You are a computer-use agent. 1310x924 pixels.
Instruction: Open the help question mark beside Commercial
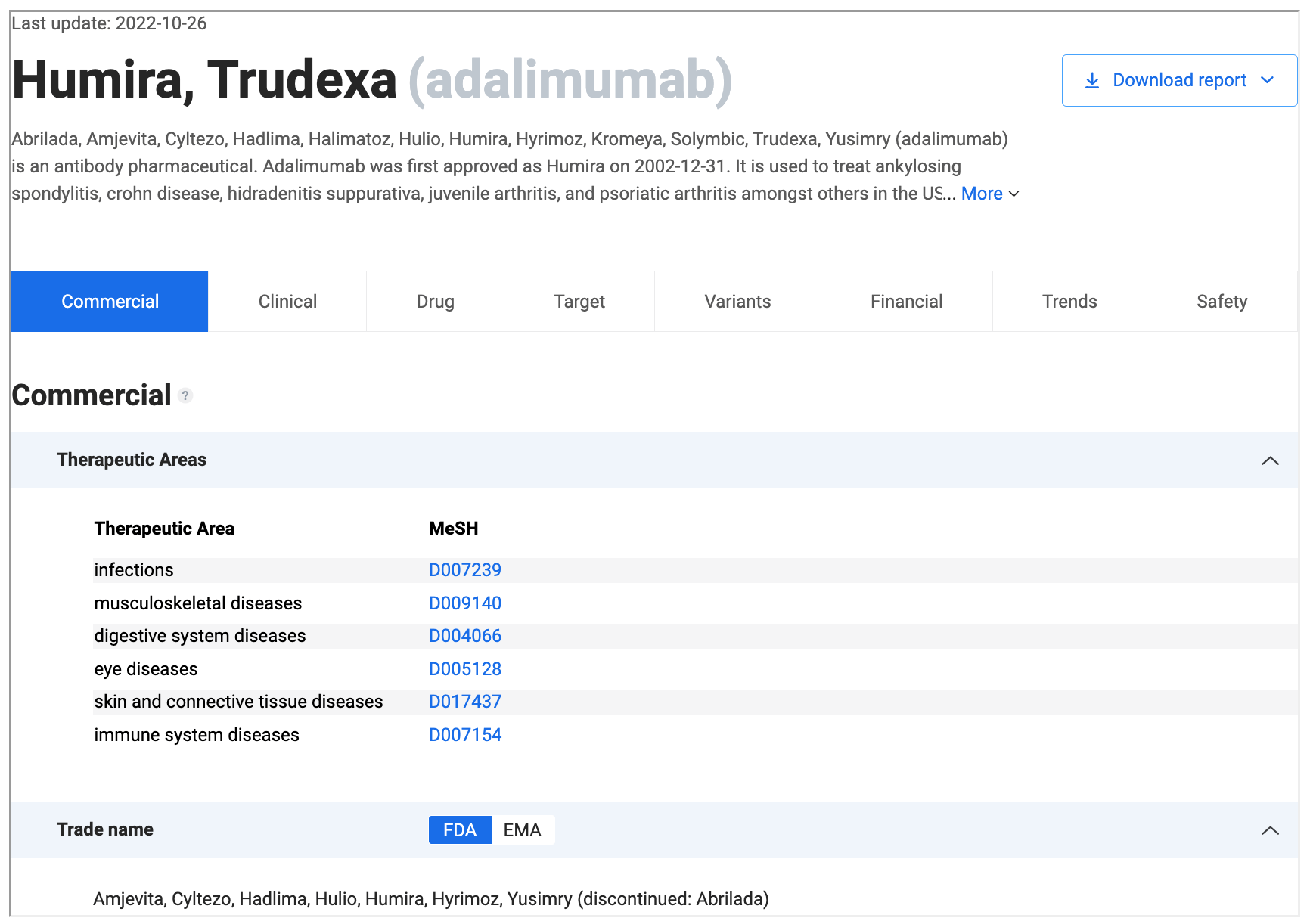tap(185, 395)
